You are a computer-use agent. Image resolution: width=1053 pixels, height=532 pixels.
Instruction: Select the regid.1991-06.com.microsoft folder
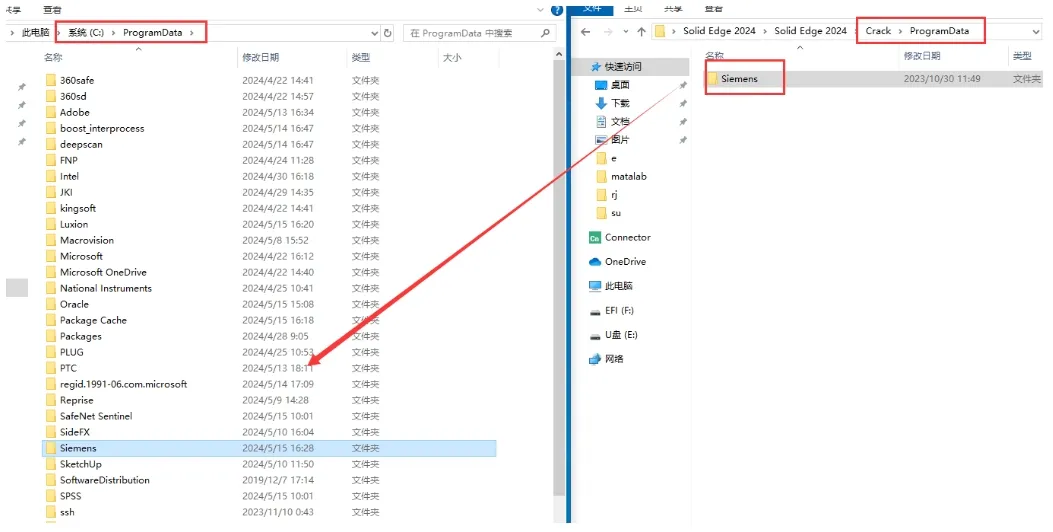point(124,384)
